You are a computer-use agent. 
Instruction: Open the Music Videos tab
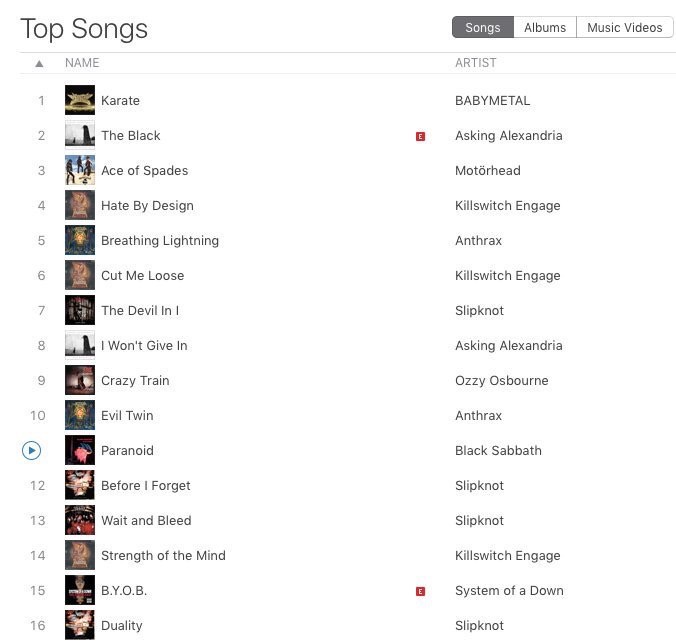pyautogui.click(x=624, y=28)
